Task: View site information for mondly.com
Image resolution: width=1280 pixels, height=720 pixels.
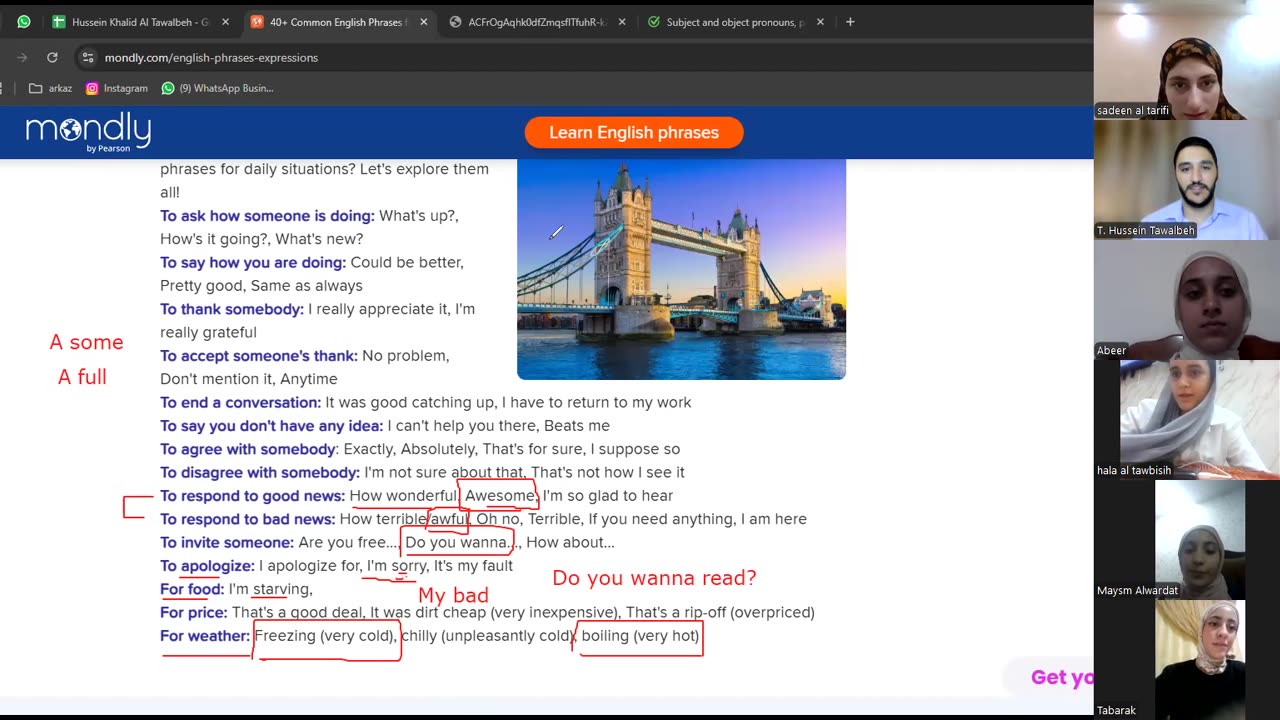Action: click(x=88, y=58)
